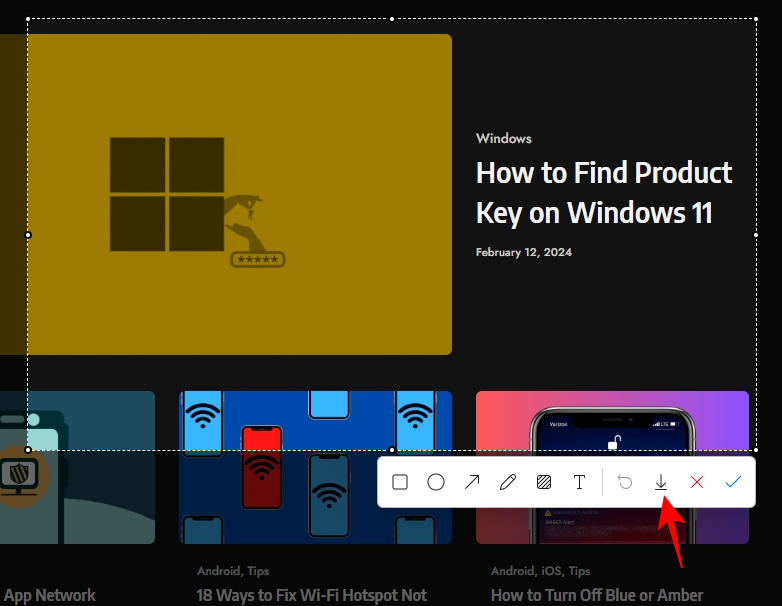Click the left-middle selection edge handle
The width and height of the screenshot is (782, 606).
[28, 235]
